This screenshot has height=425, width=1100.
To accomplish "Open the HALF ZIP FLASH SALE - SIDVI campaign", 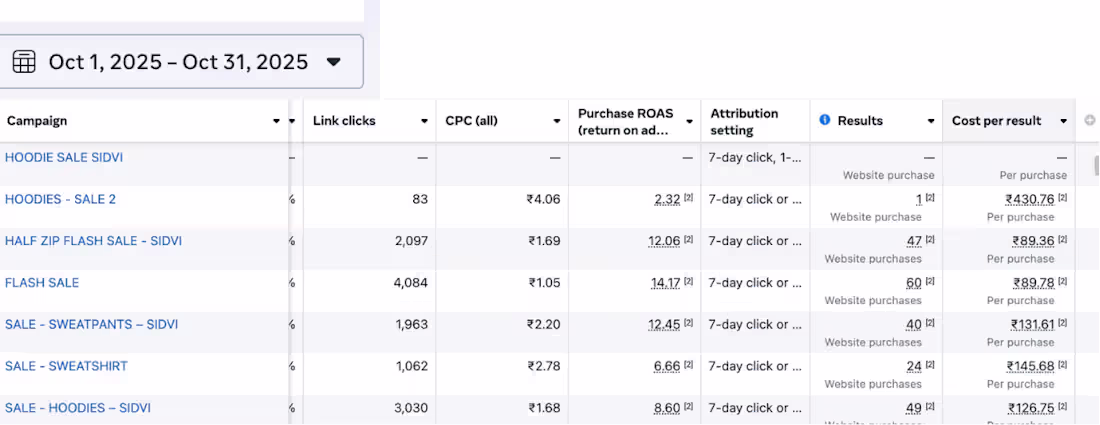I will tap(93, 241).
